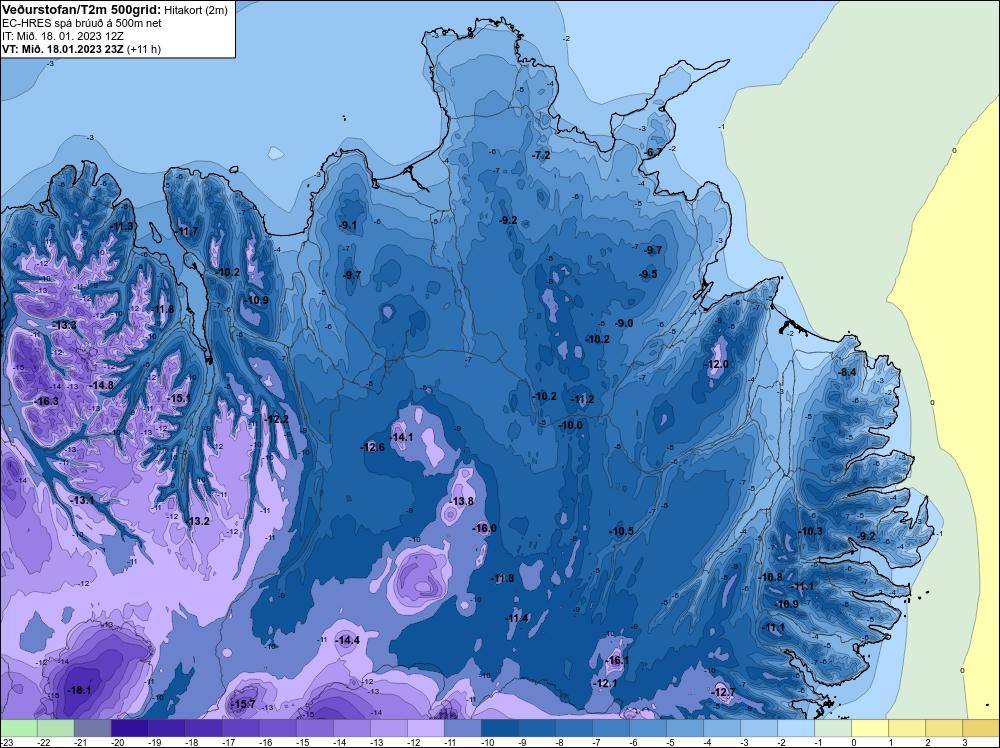Click the -15.1 temperature label
This screenshot has width=1000, height=748.
coord(179,398)
